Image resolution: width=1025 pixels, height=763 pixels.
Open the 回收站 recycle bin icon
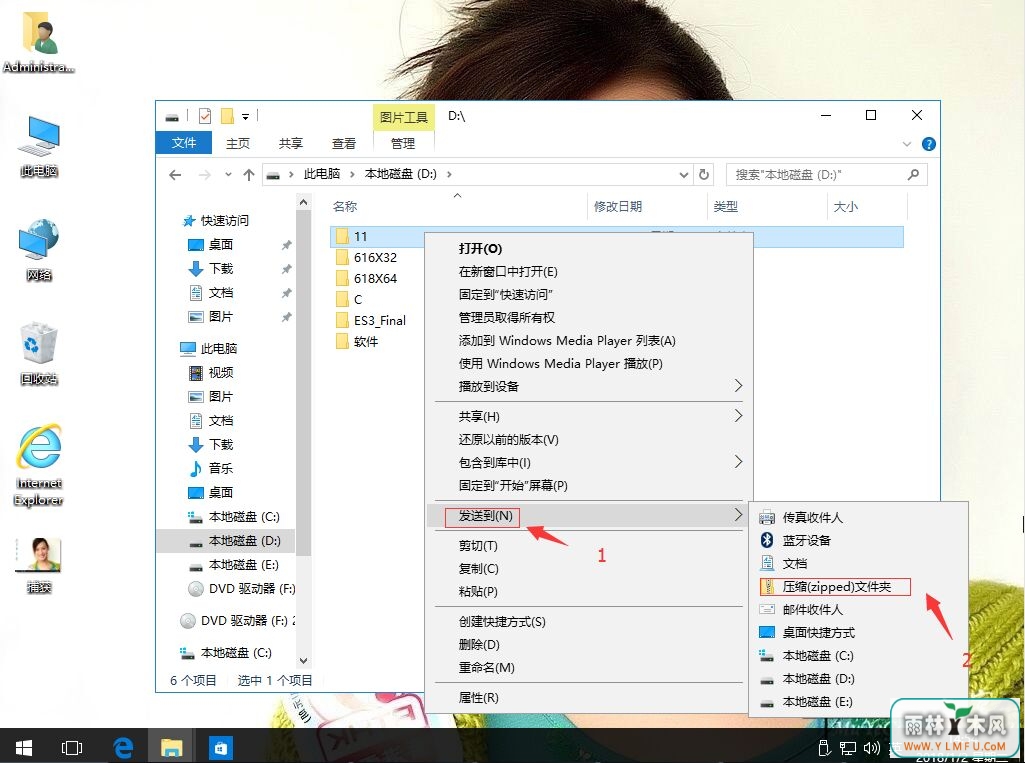39,354
